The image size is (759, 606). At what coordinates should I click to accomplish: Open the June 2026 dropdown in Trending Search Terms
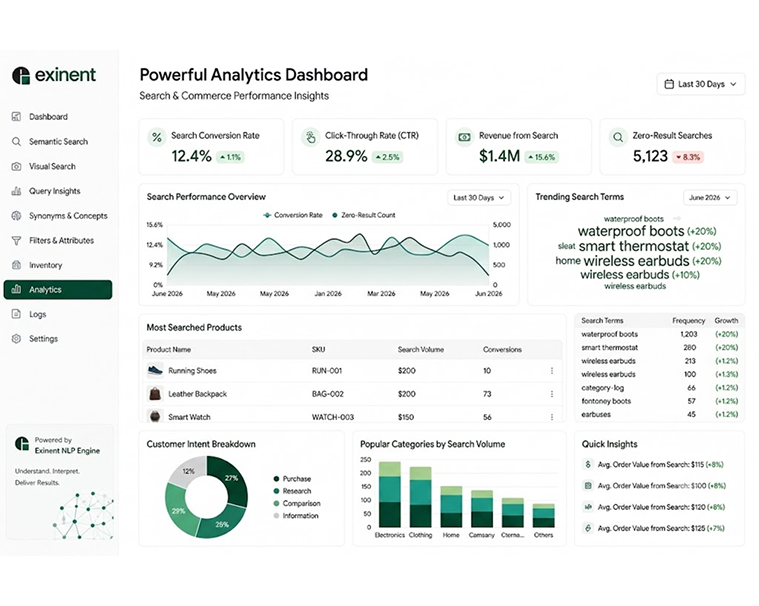[x=710, y=197]
